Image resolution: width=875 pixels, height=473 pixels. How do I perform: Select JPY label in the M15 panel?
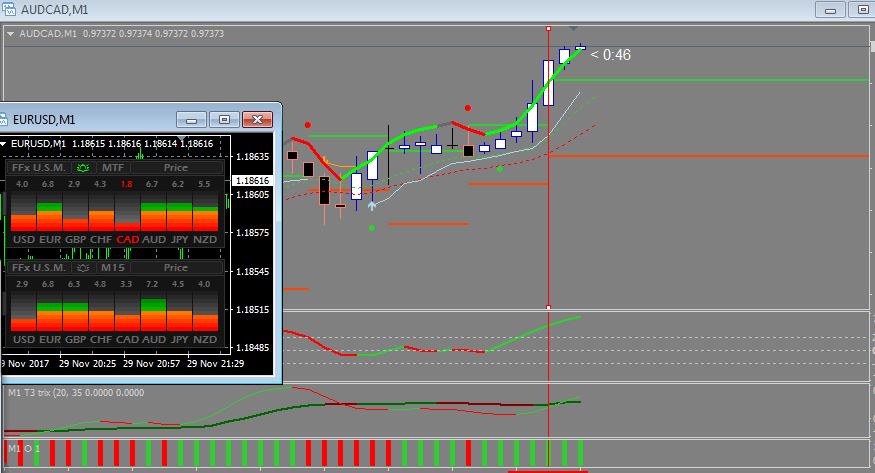(x=179, y=339)
